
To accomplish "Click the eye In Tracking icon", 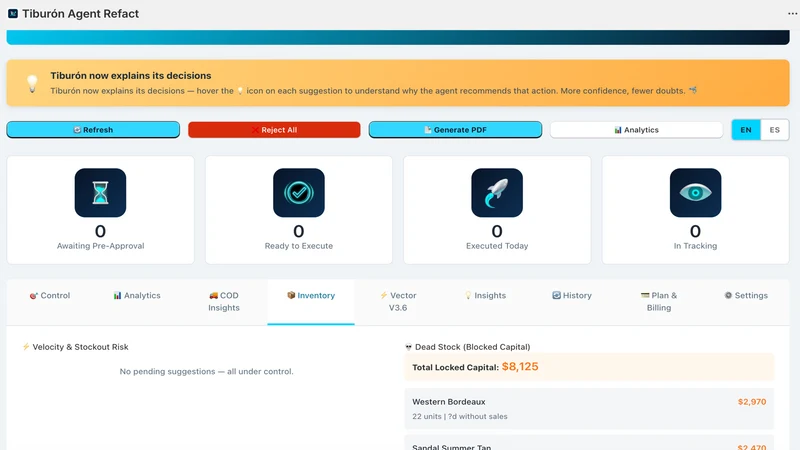I will 695,193.
